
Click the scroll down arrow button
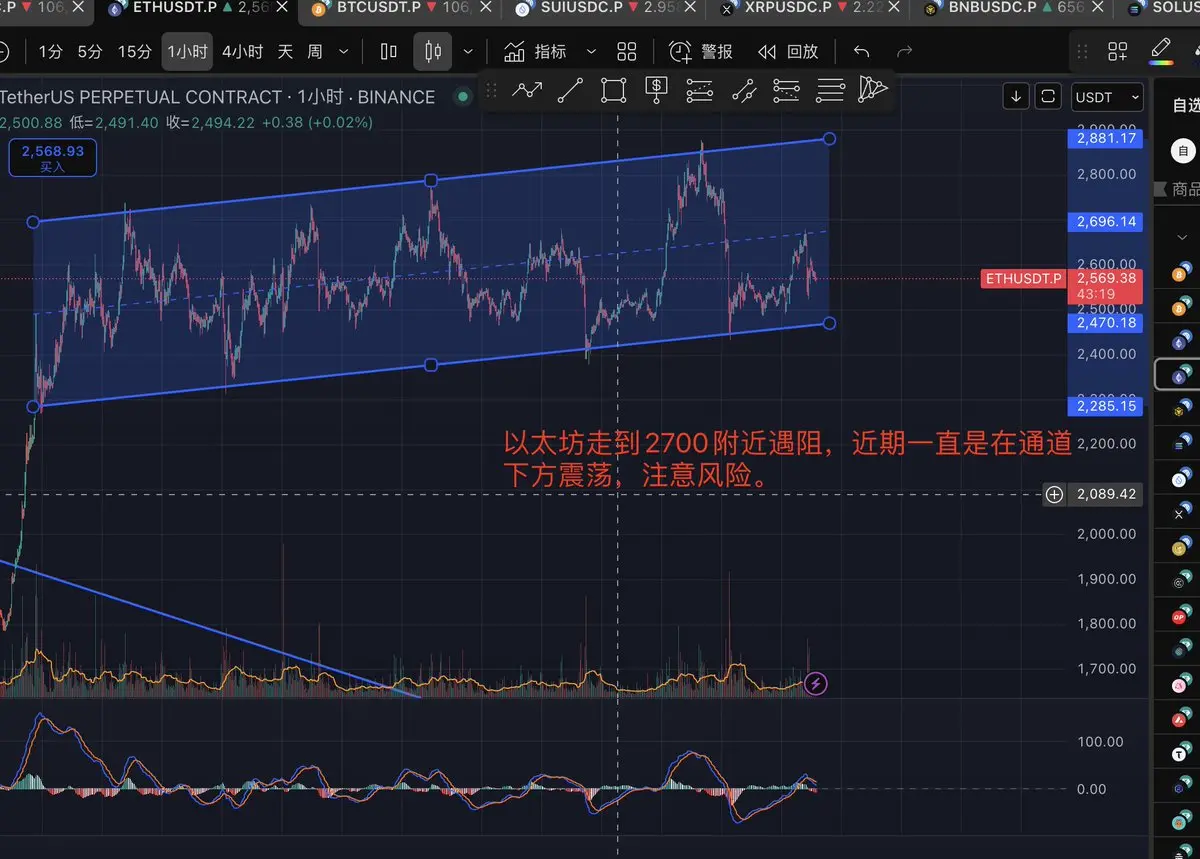(x=1016, y=96)
